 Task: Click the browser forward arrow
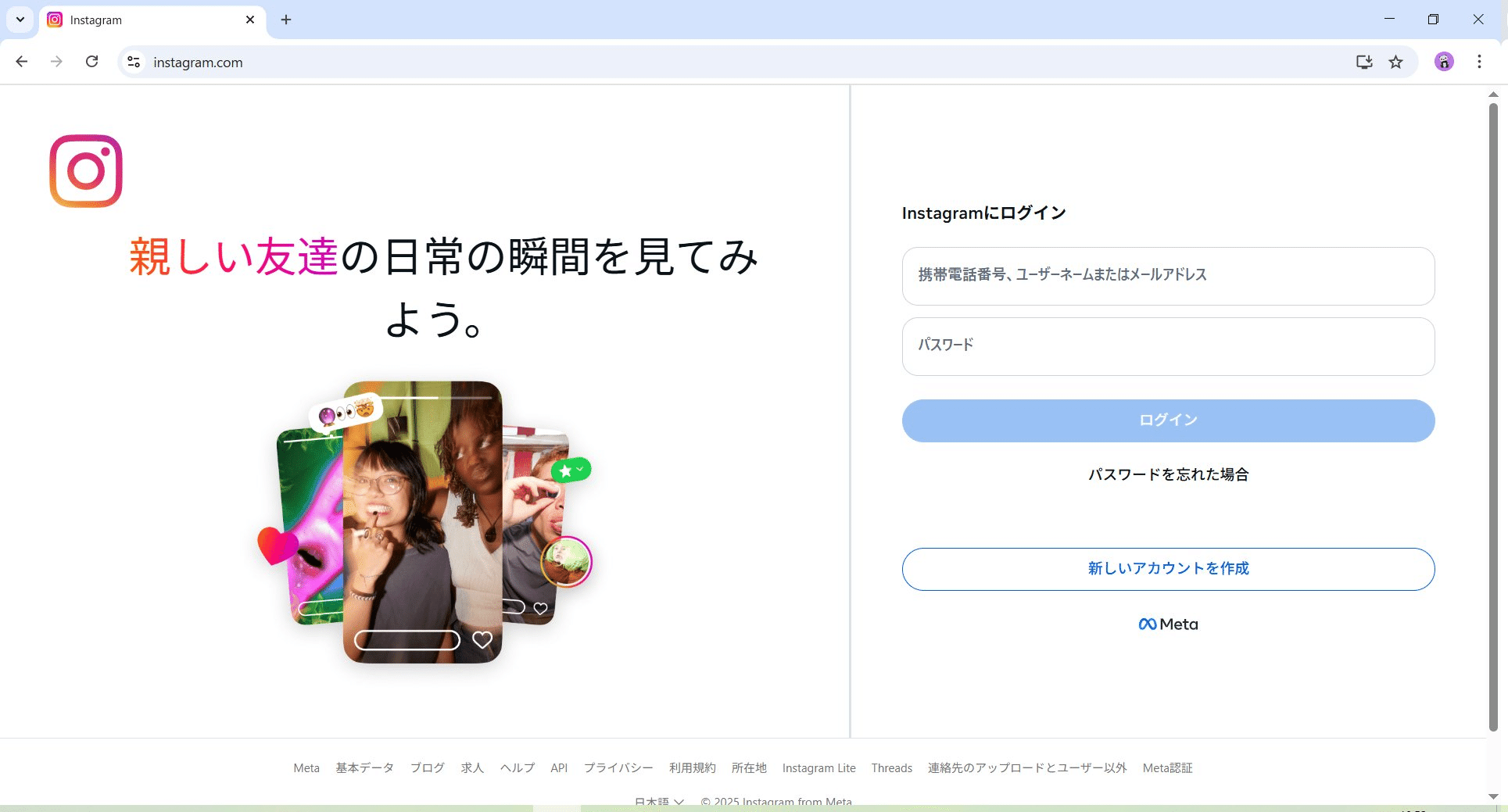tap(56, 62)
